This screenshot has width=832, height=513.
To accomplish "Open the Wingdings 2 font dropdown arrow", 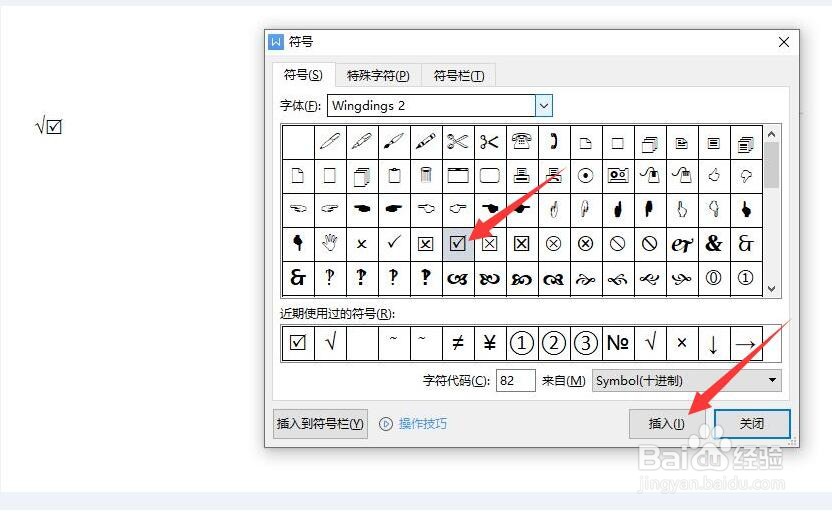I will click(544, 106).
